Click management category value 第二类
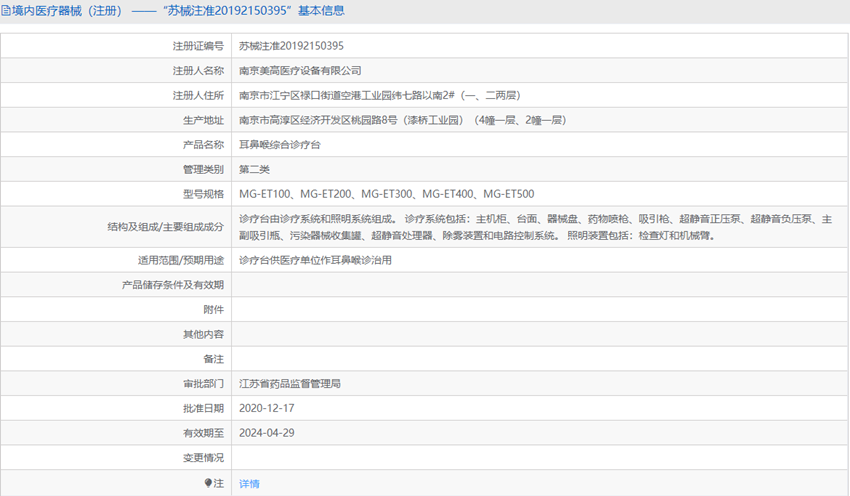Image resolution: width=850 pixels, height=496 pixels. (254, 169)
